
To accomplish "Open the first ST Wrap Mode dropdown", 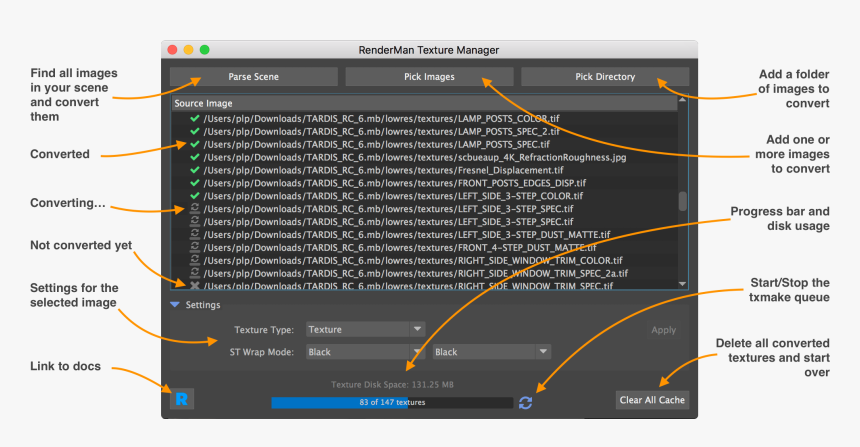I will coord(365,352).
